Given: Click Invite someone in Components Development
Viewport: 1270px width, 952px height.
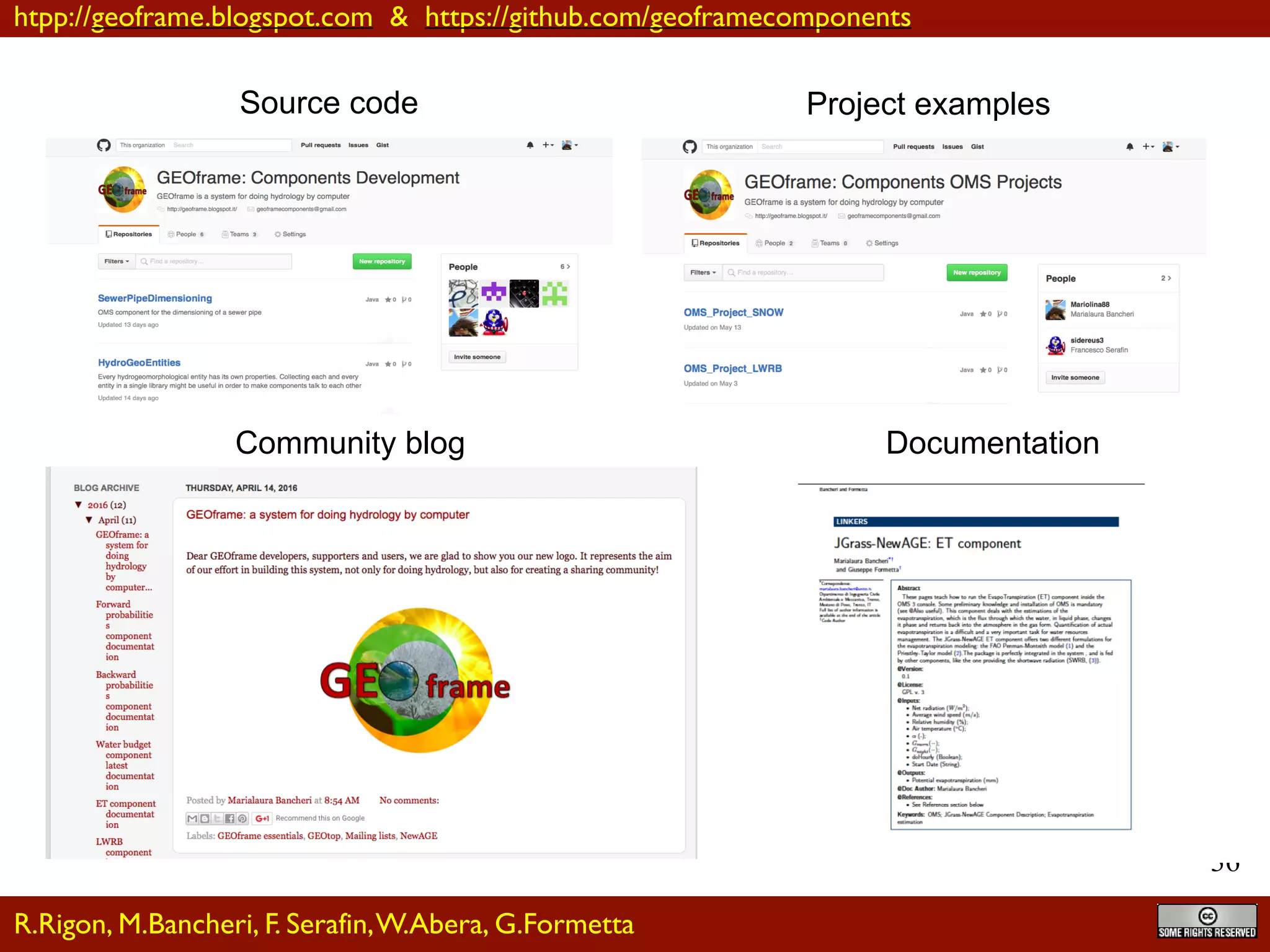Looking at the screenshot, I should point(477,357).
